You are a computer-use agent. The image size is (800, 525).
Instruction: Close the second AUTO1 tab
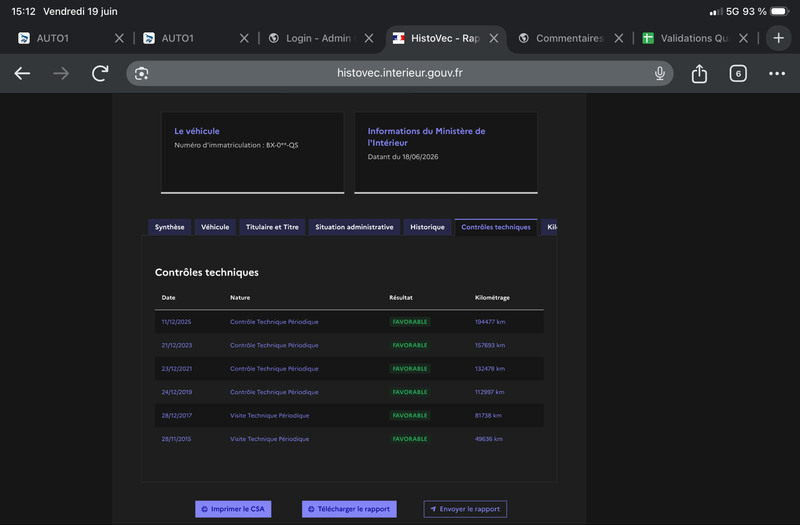click(x=244, y=38)
